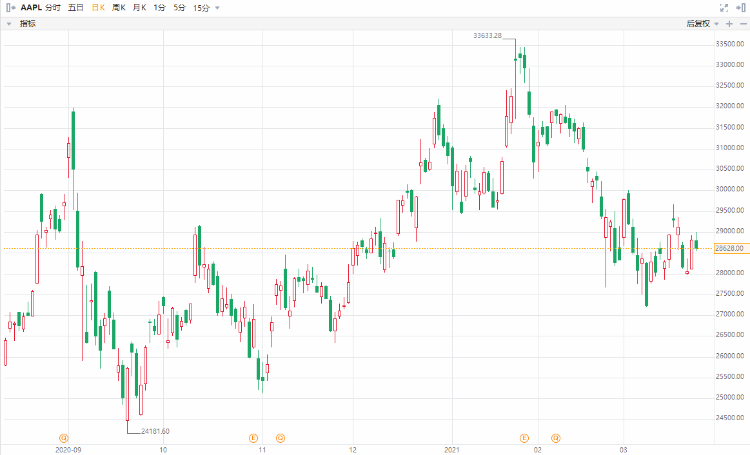750x455 pixels.
Task: Click the 2020-09 event marker icon
Action: click(65, 438)
